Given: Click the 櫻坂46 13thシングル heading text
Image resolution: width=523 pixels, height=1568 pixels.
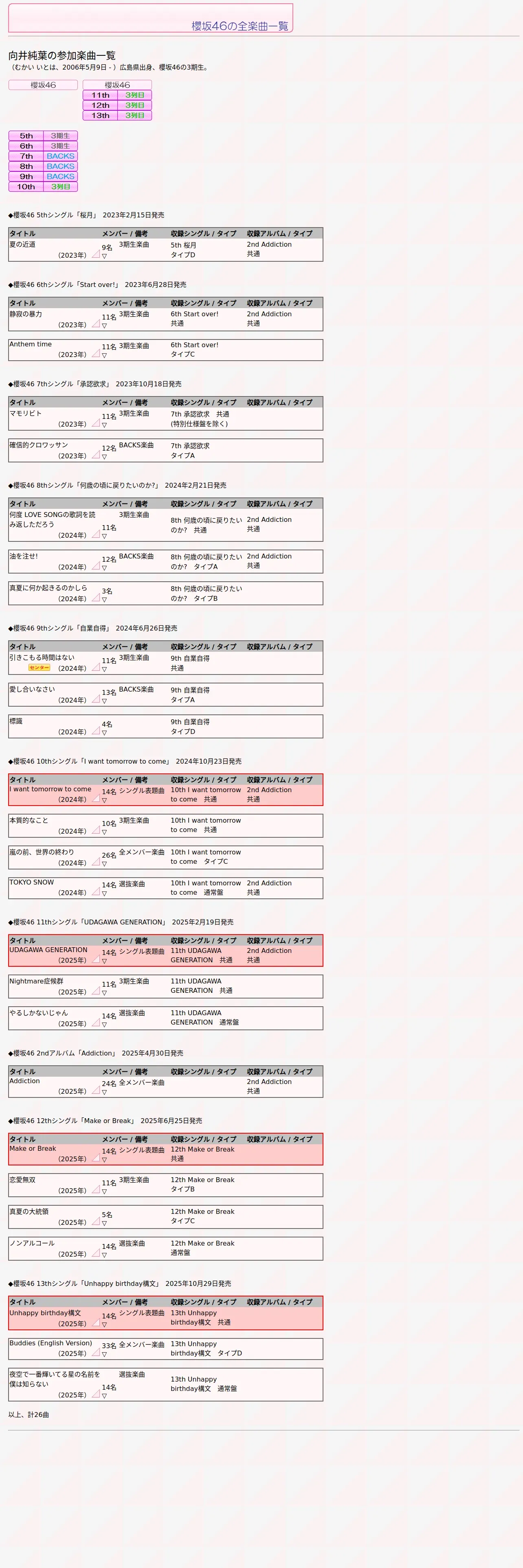Looking at the screenshot, I should (119, 1283).
